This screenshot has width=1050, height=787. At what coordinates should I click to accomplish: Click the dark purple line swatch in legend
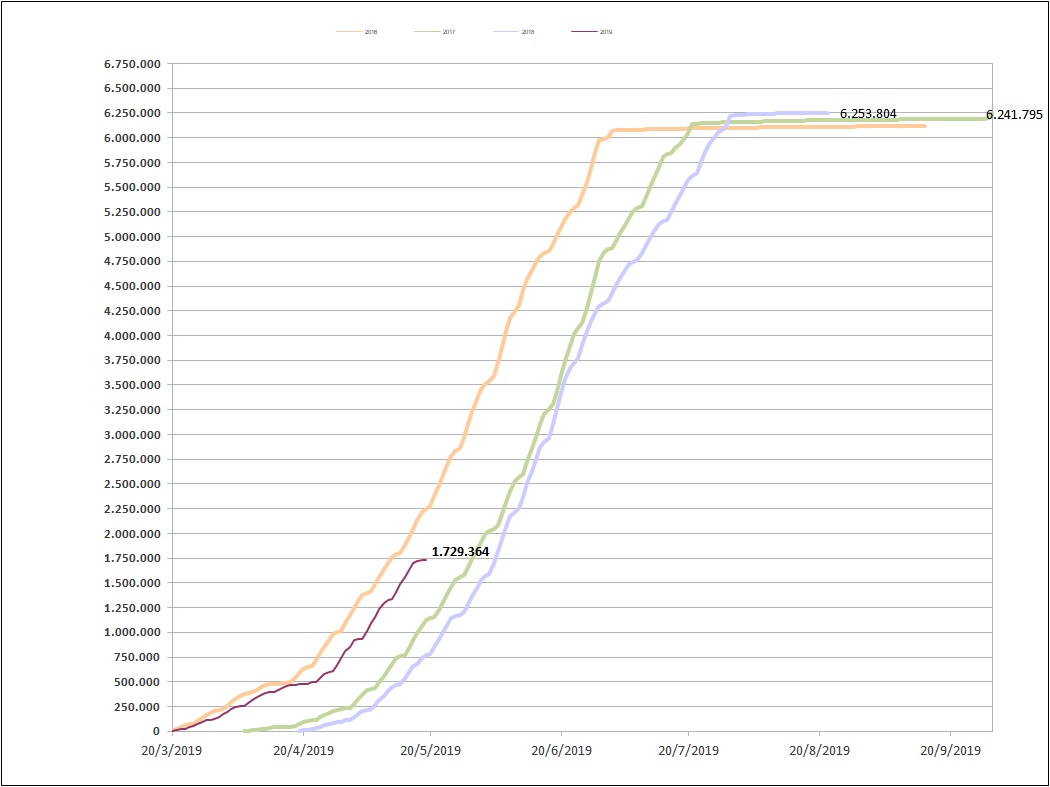(x=584, y=32)
